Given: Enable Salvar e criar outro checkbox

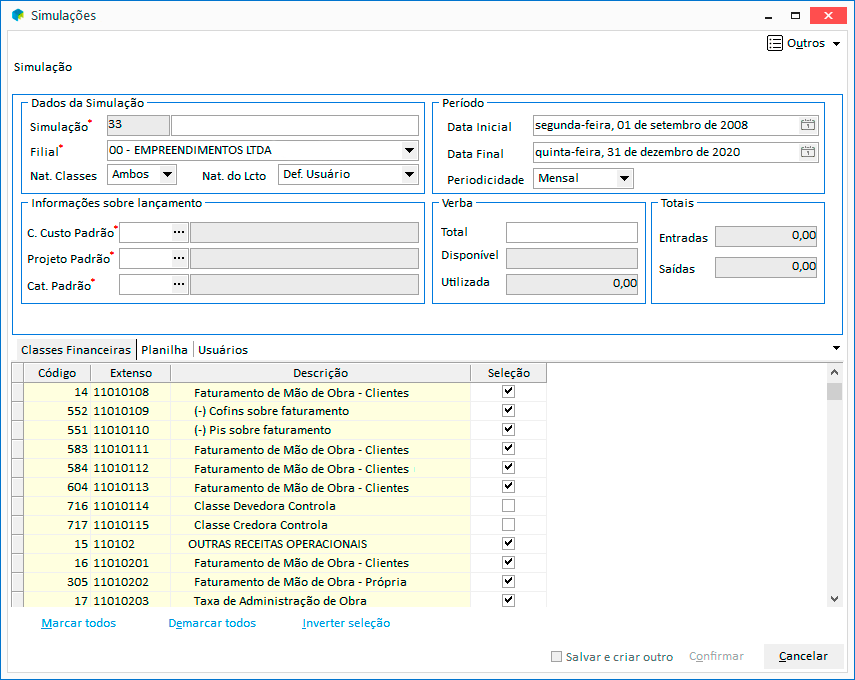Looking at the screenshot, I should point(557,657).
